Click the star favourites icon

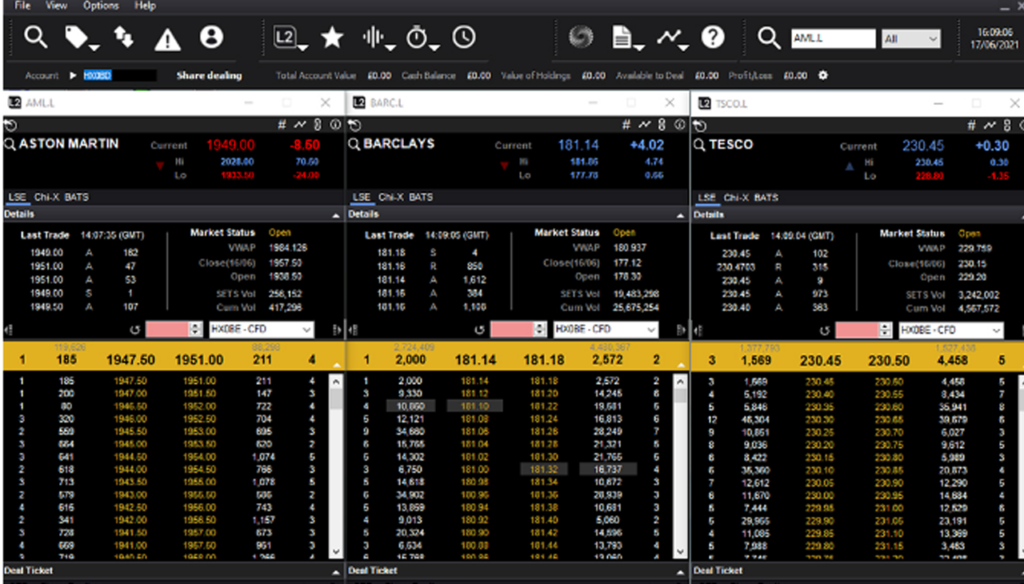coord(332,37)
